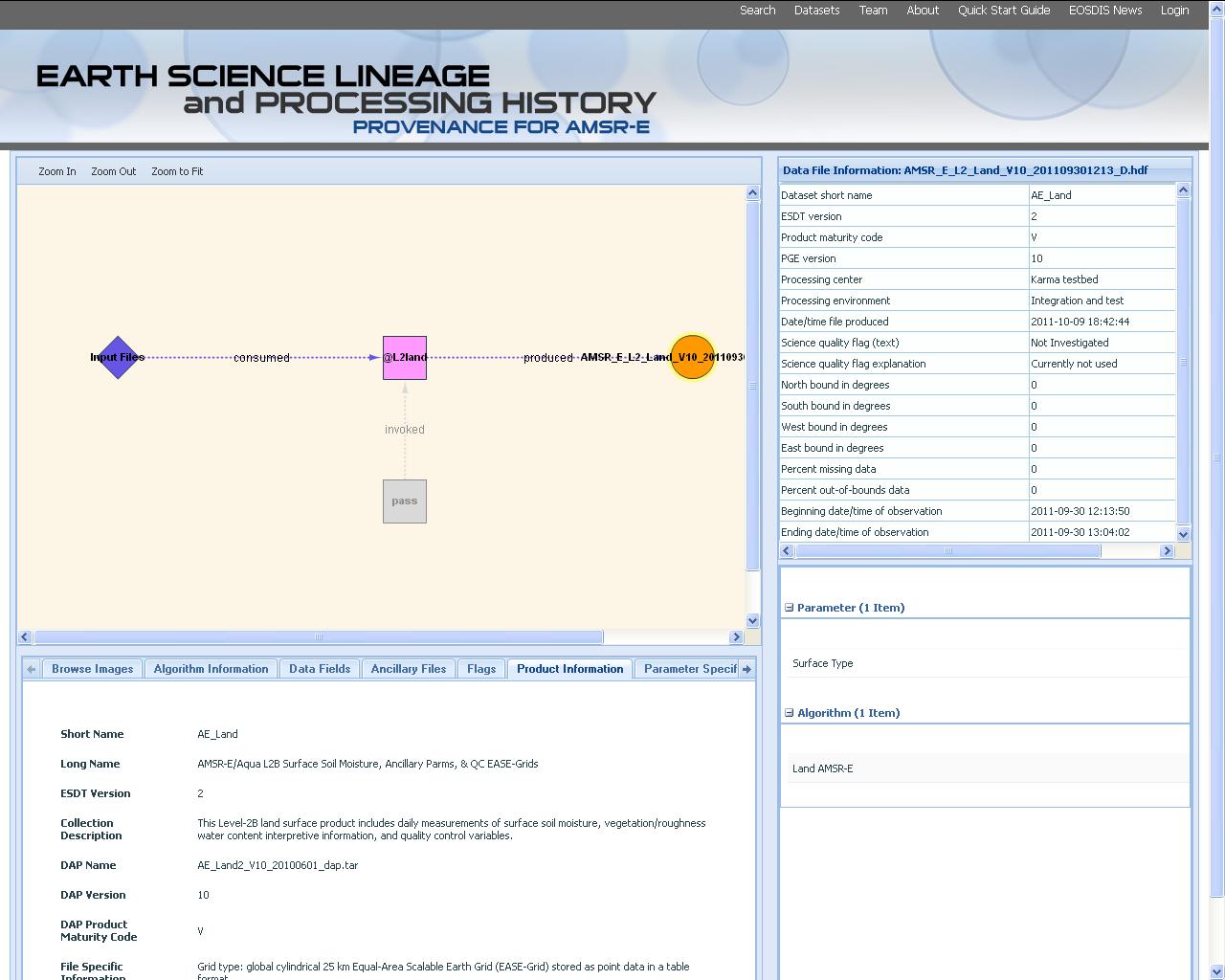This screenshot has width=1225, height=980.
Task: Click the 'produced' edge label
Action: click(x=548, y=358)
